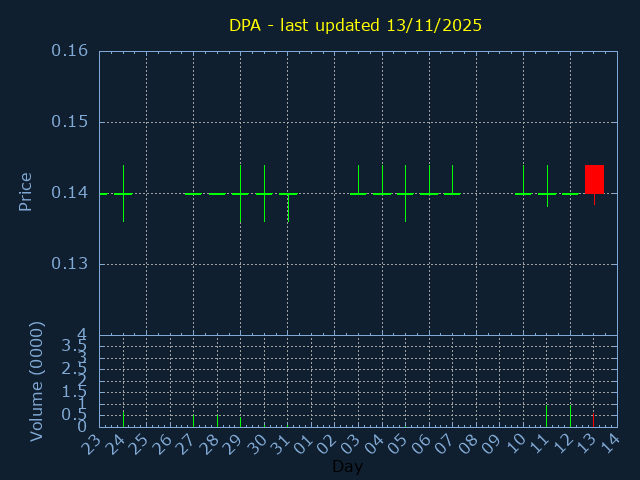Screen dimensions: 640x480
Task: Click the day 23 x-axis tick label
Action: coord(92,445)
